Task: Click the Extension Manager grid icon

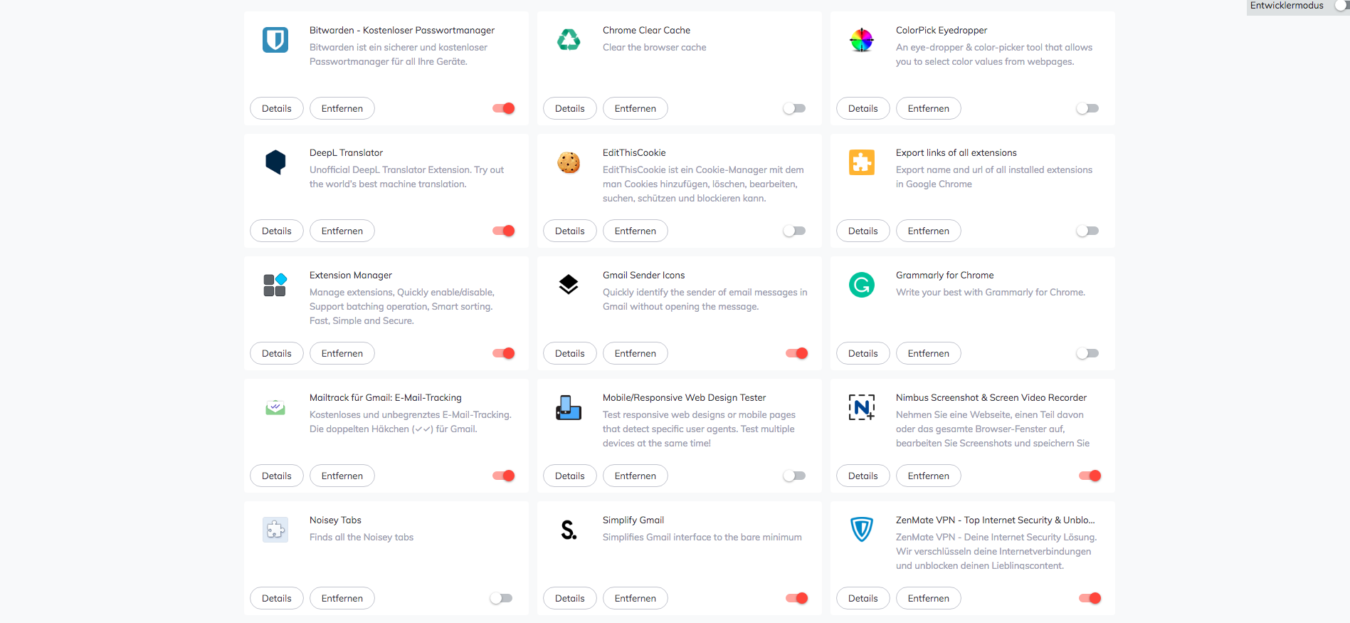Action: [275, 285]
